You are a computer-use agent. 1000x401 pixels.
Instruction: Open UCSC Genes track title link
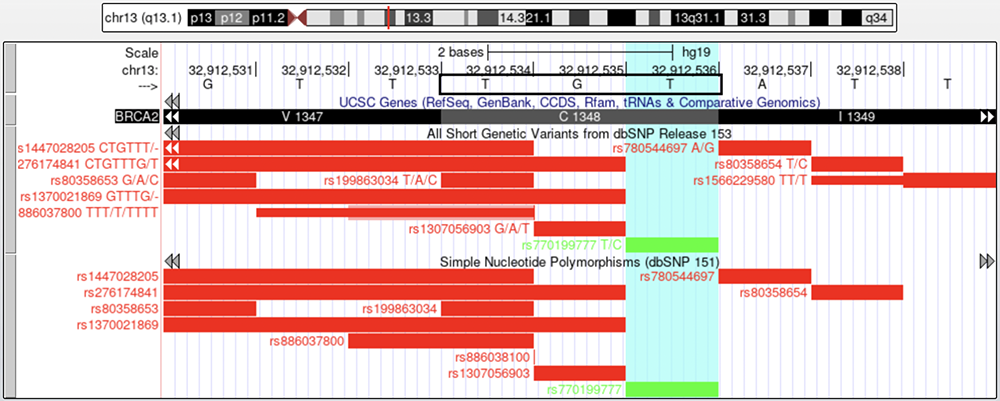(580, 102)
